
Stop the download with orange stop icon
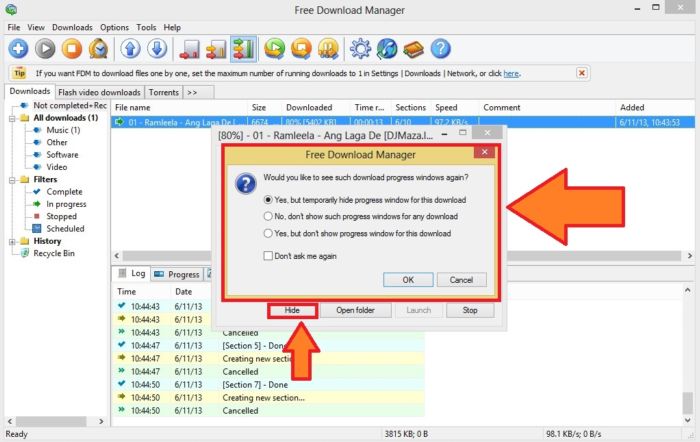coord(72,49)
